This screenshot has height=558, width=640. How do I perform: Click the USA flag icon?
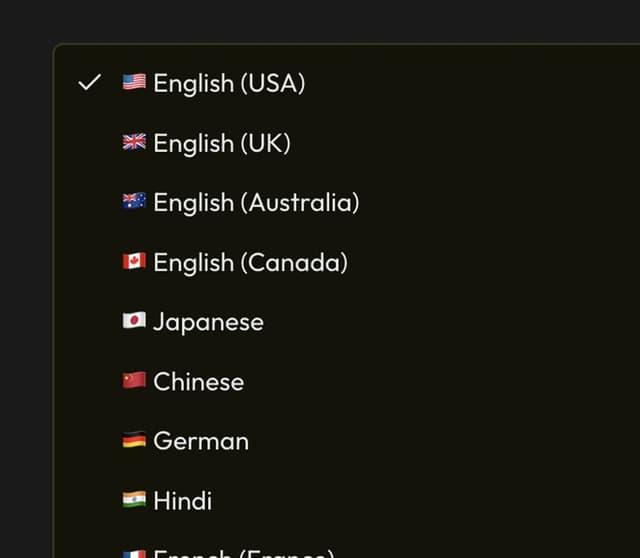click(x=134, y=82)
